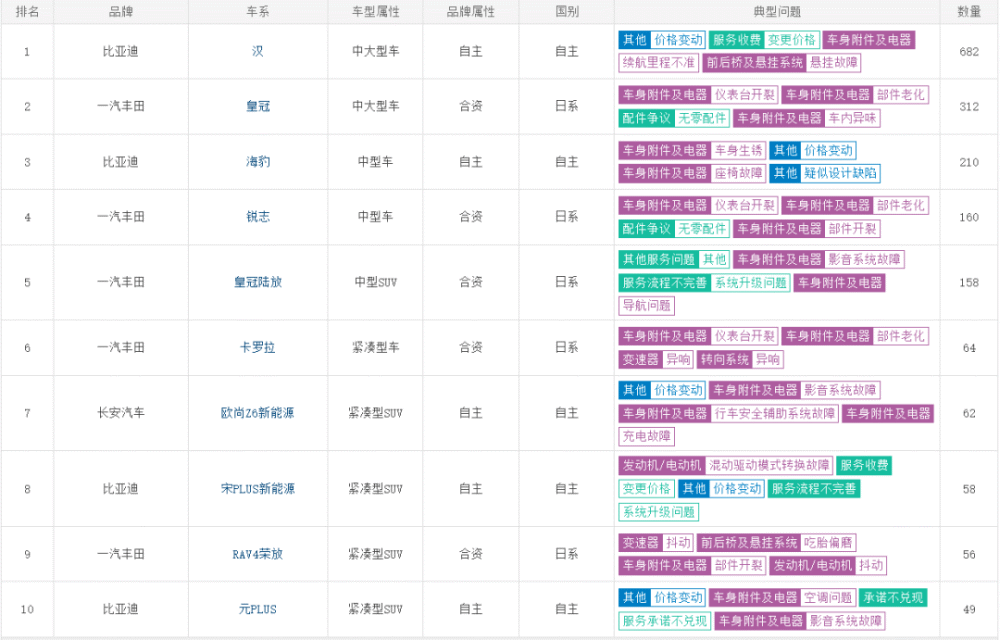Viewport: 1000px width, 640px height.
Task: Open the 皇冠 car series link
Action: click(258, 106)
